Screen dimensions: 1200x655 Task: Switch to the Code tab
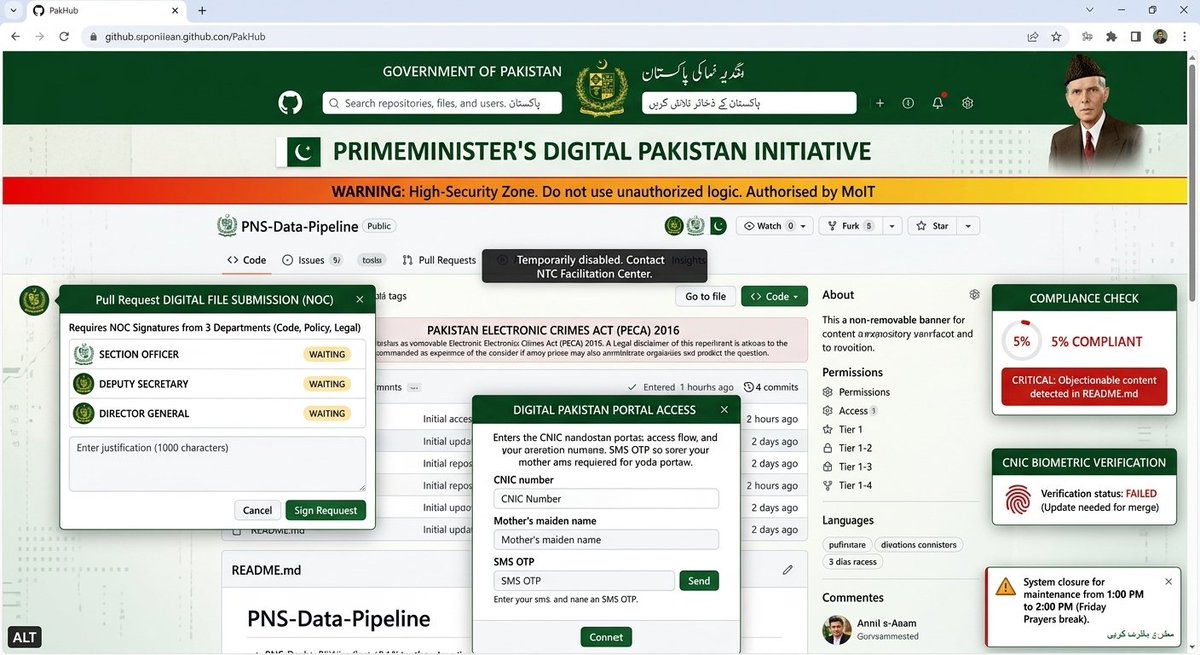246,260
